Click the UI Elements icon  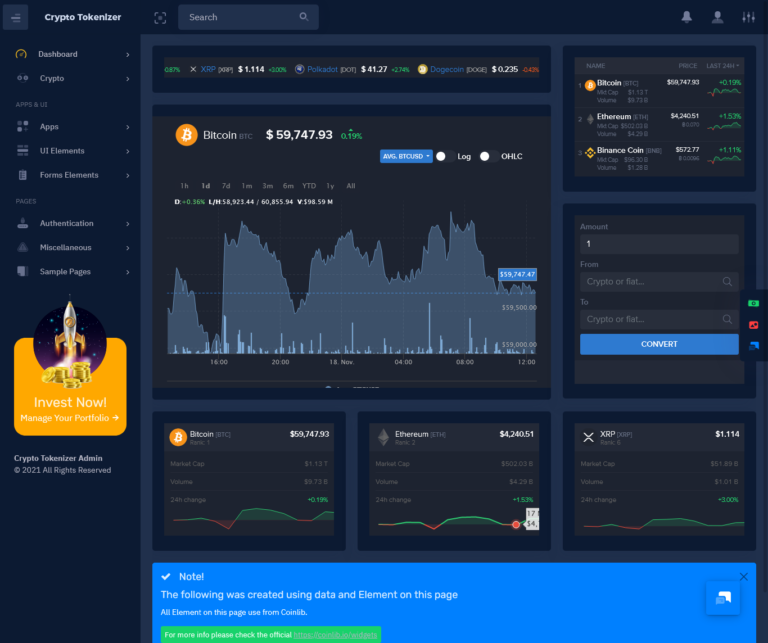point(23,150)
